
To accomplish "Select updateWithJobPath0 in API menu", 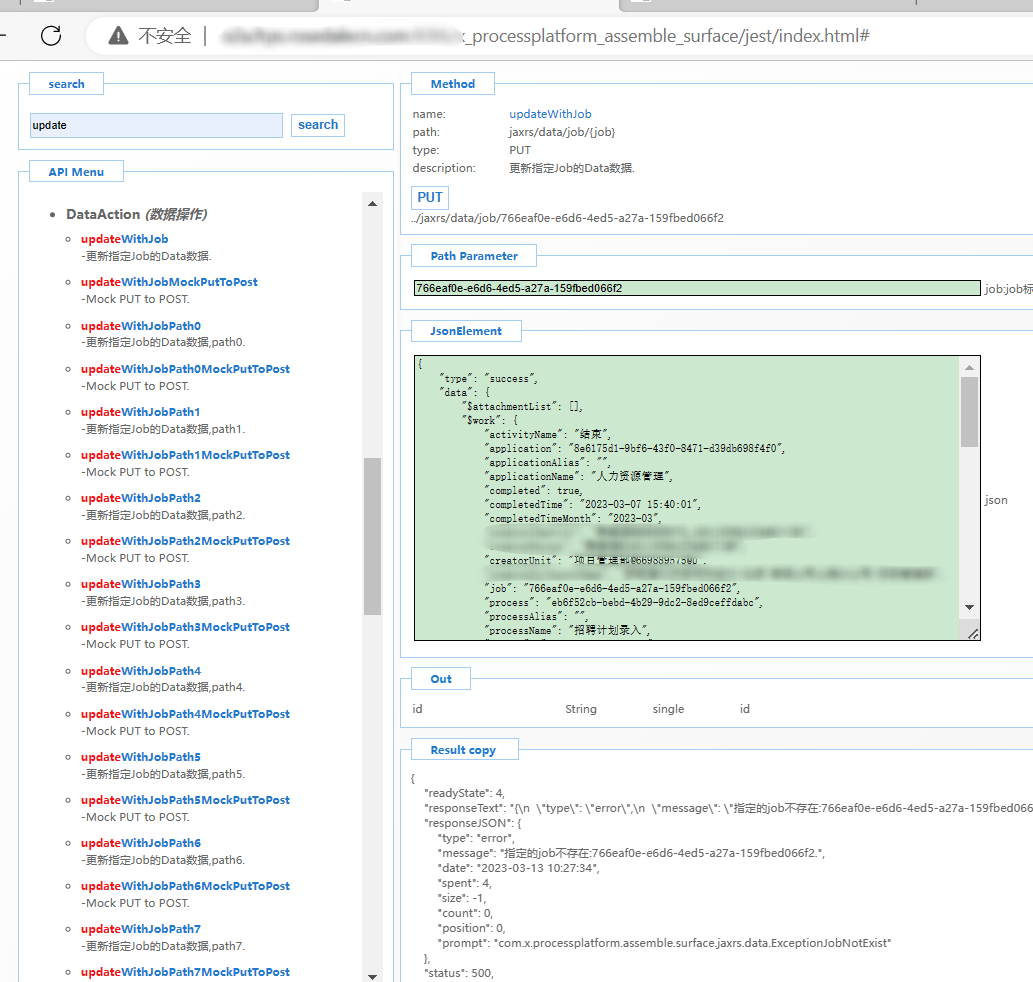I will click(x=140, y=325).
